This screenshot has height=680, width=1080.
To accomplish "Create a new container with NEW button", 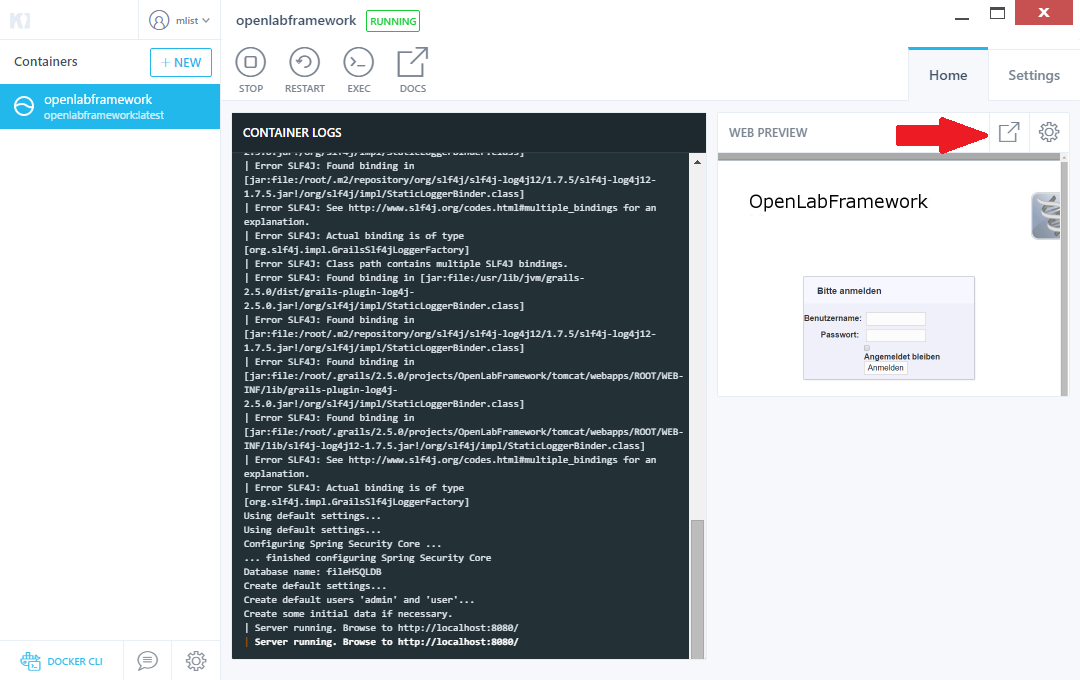I will pyautogui.click(x=180, y=62).
